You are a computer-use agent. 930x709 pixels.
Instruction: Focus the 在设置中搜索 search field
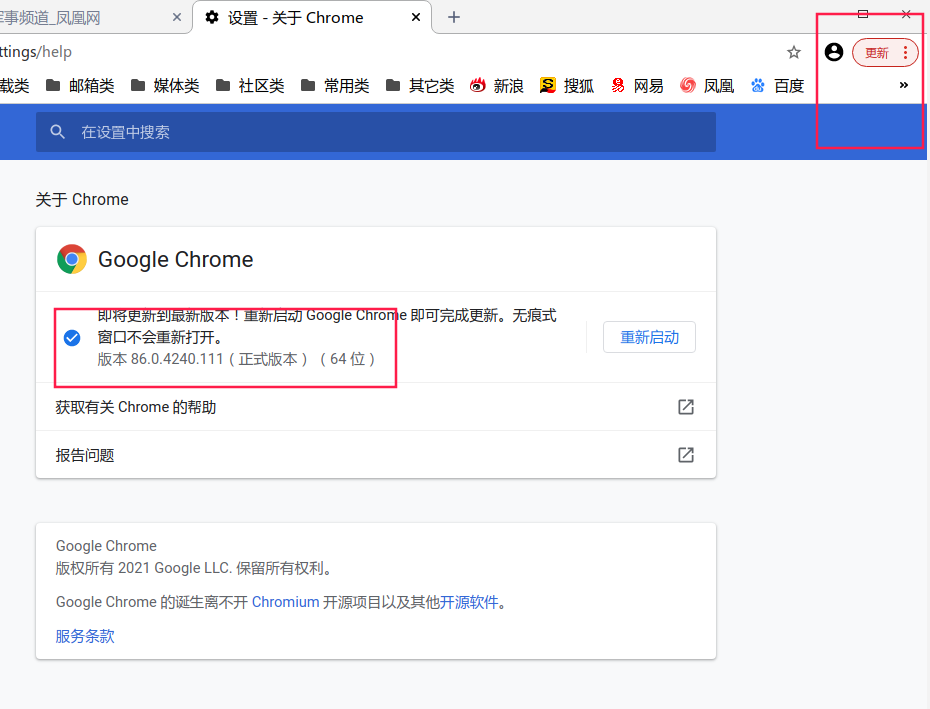(x=390, y=132)
